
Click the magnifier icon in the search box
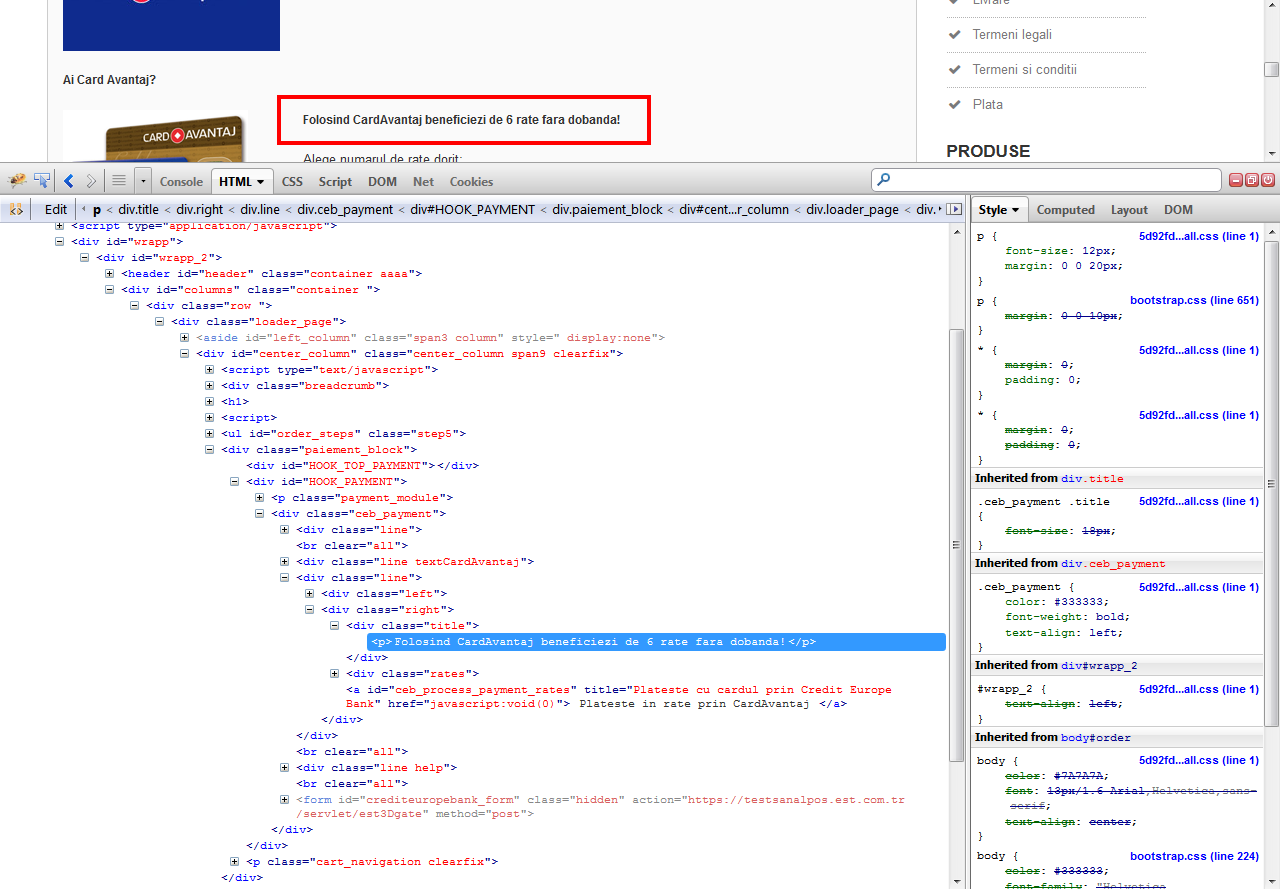[x=883, y=181]
